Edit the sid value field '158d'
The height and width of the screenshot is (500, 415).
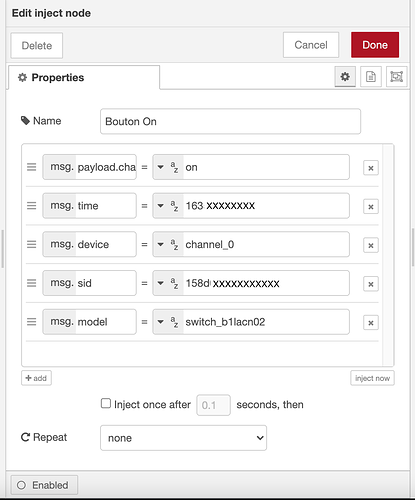(x=266, y=283)
